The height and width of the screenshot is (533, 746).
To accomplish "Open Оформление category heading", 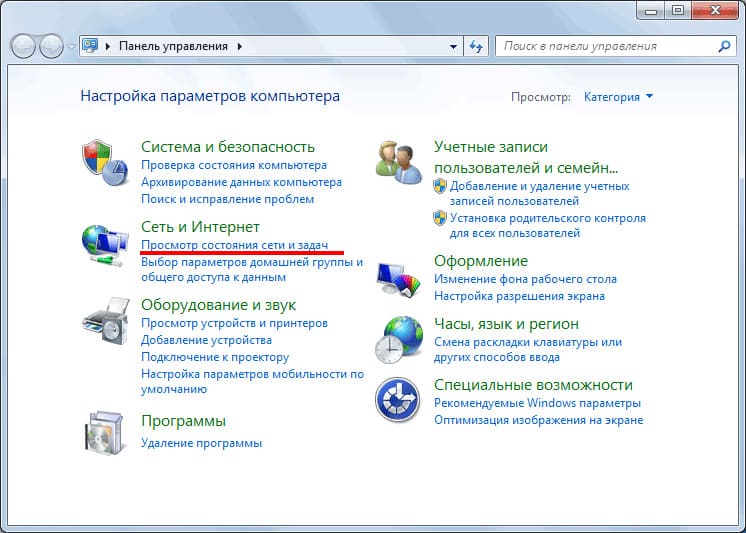I will (481, 261).
